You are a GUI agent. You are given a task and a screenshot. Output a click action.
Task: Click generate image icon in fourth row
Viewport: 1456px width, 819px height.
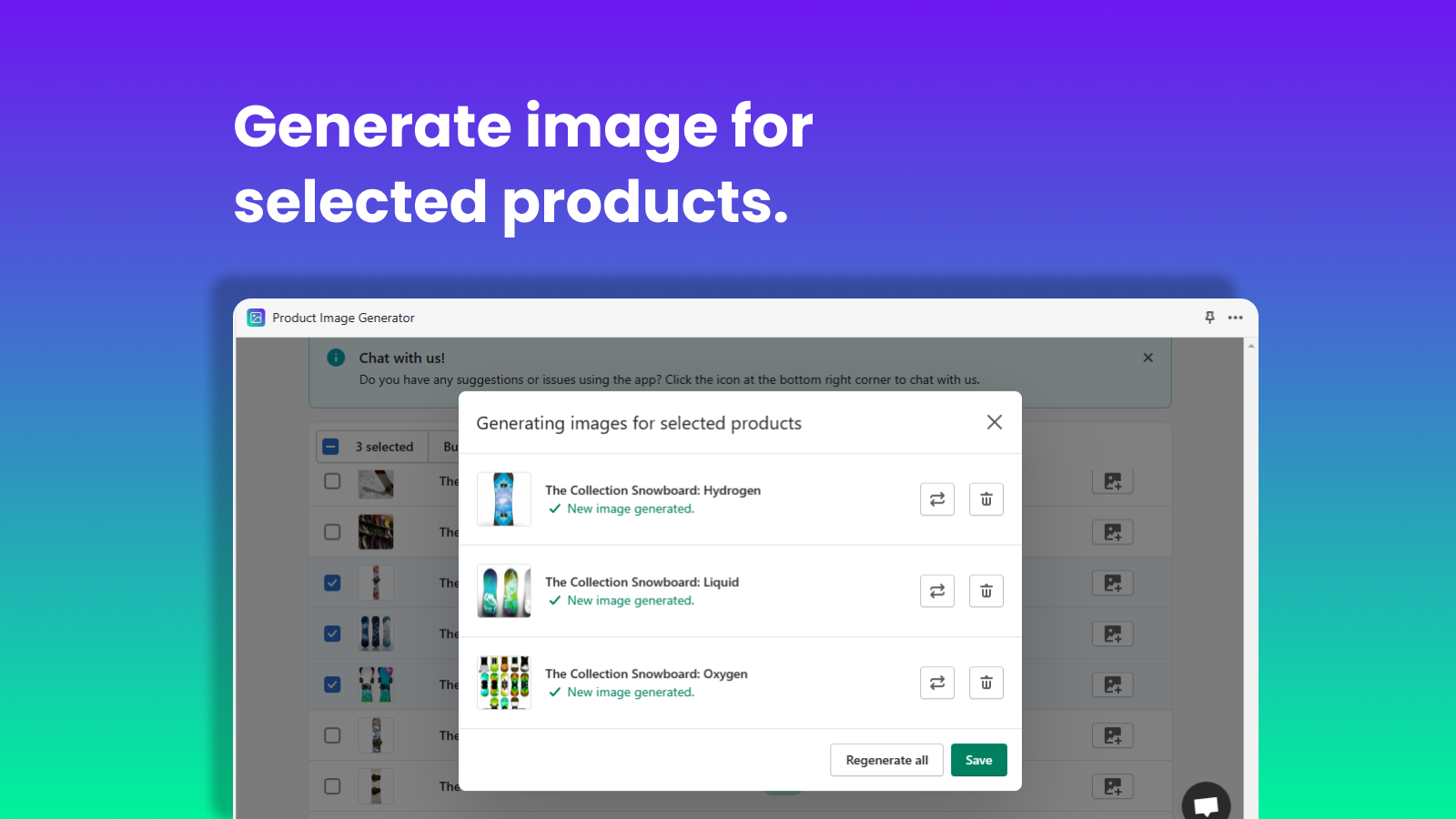[1113, 634]
